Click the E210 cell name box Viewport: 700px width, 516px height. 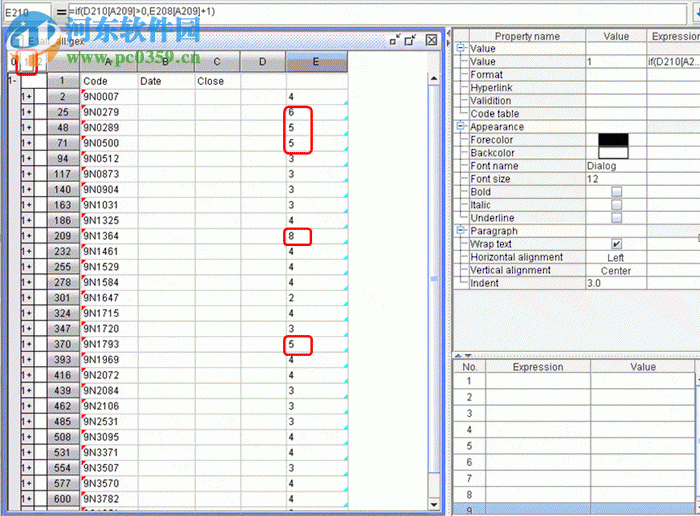click(27, 12)
